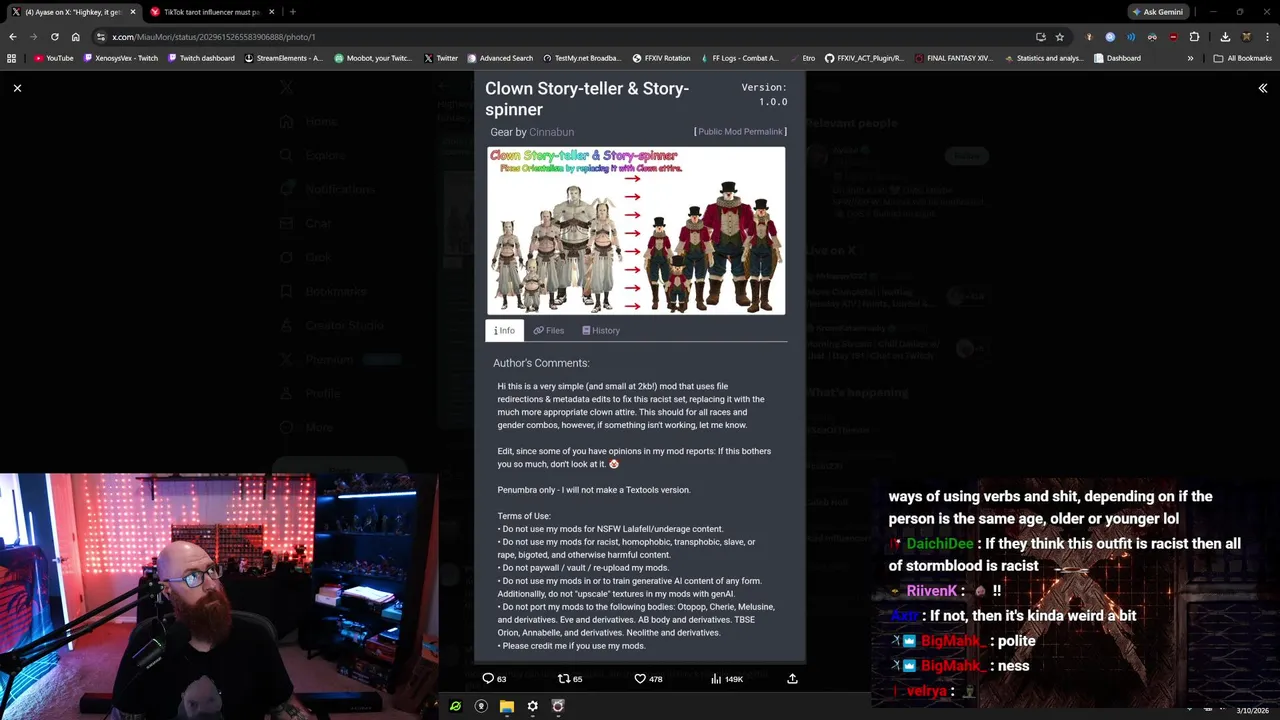
Task: Open the Dashboard bookmark
Action: 1117,58
